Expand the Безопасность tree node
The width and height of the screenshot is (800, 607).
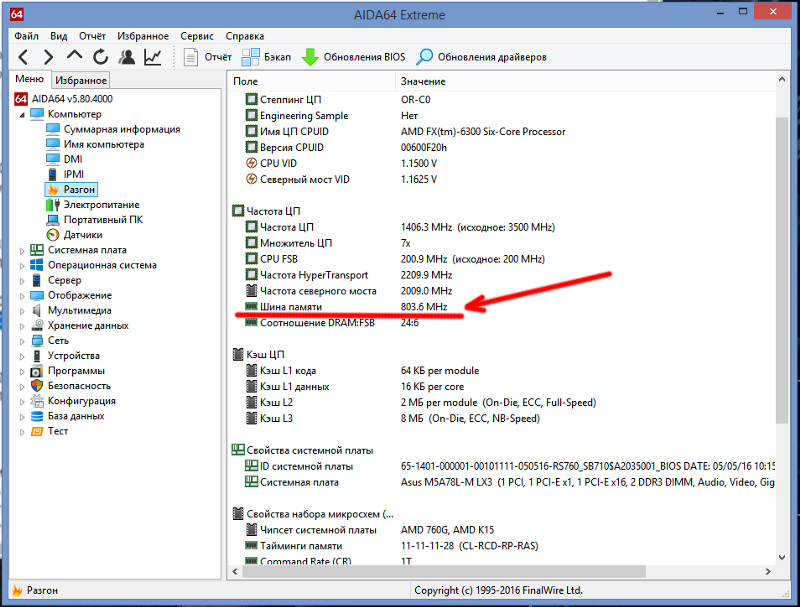22,386
